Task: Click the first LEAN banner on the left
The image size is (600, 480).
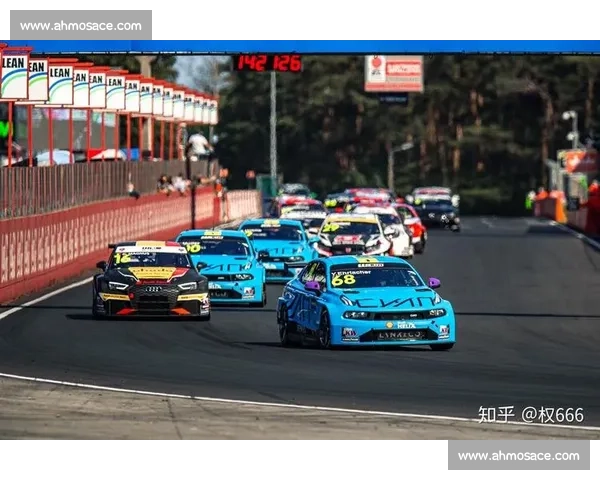Action: (x=14, y=77)
